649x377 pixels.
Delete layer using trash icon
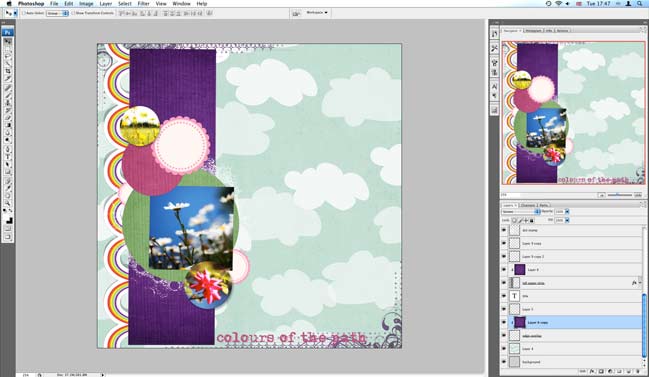pos(638,371)
